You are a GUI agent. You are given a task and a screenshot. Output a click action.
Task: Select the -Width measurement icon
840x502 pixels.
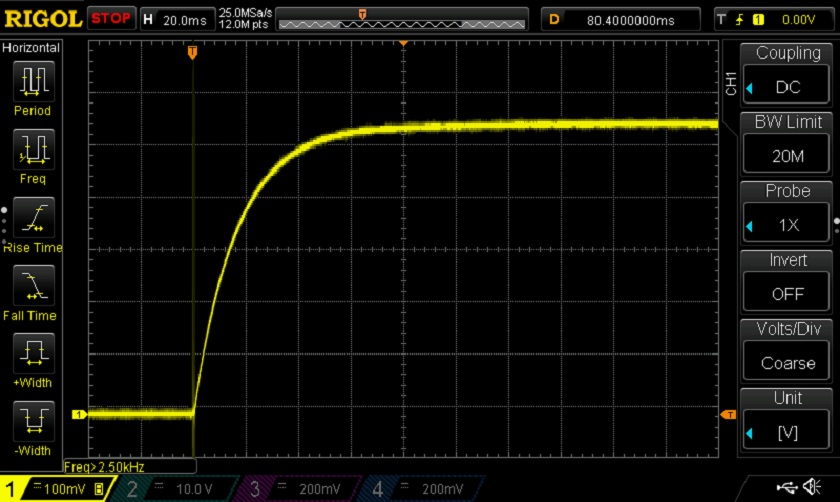(32, 421)
